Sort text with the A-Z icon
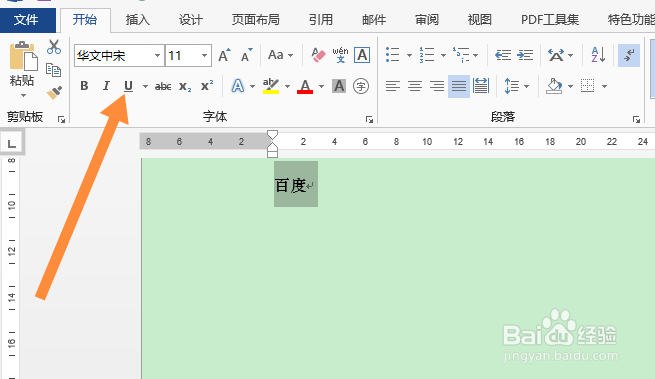The height and width of the screenshot is (379, 655). point(598,55)
